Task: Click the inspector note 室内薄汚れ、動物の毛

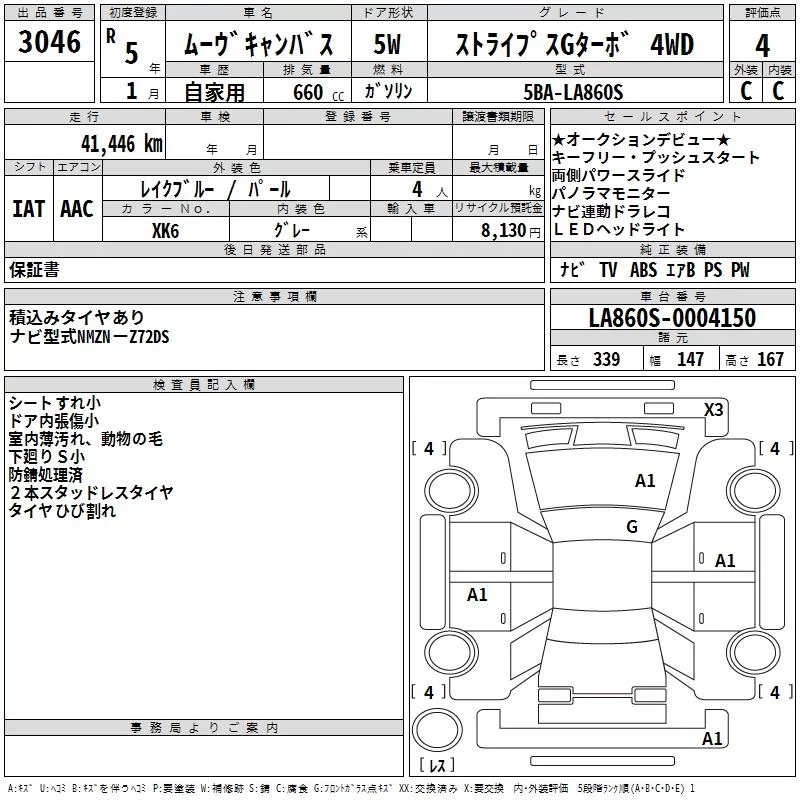Action: [x=86, y=439]
